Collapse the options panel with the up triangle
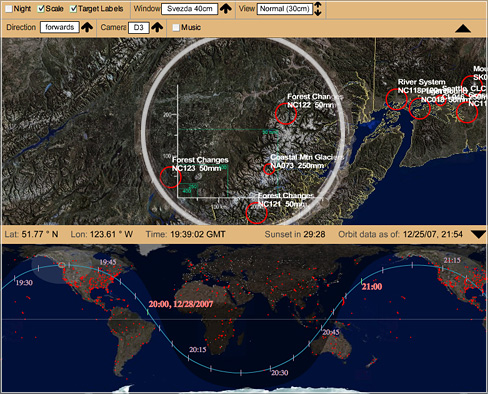The height and width of the screenshot is (394, 488). pos(463,29)
